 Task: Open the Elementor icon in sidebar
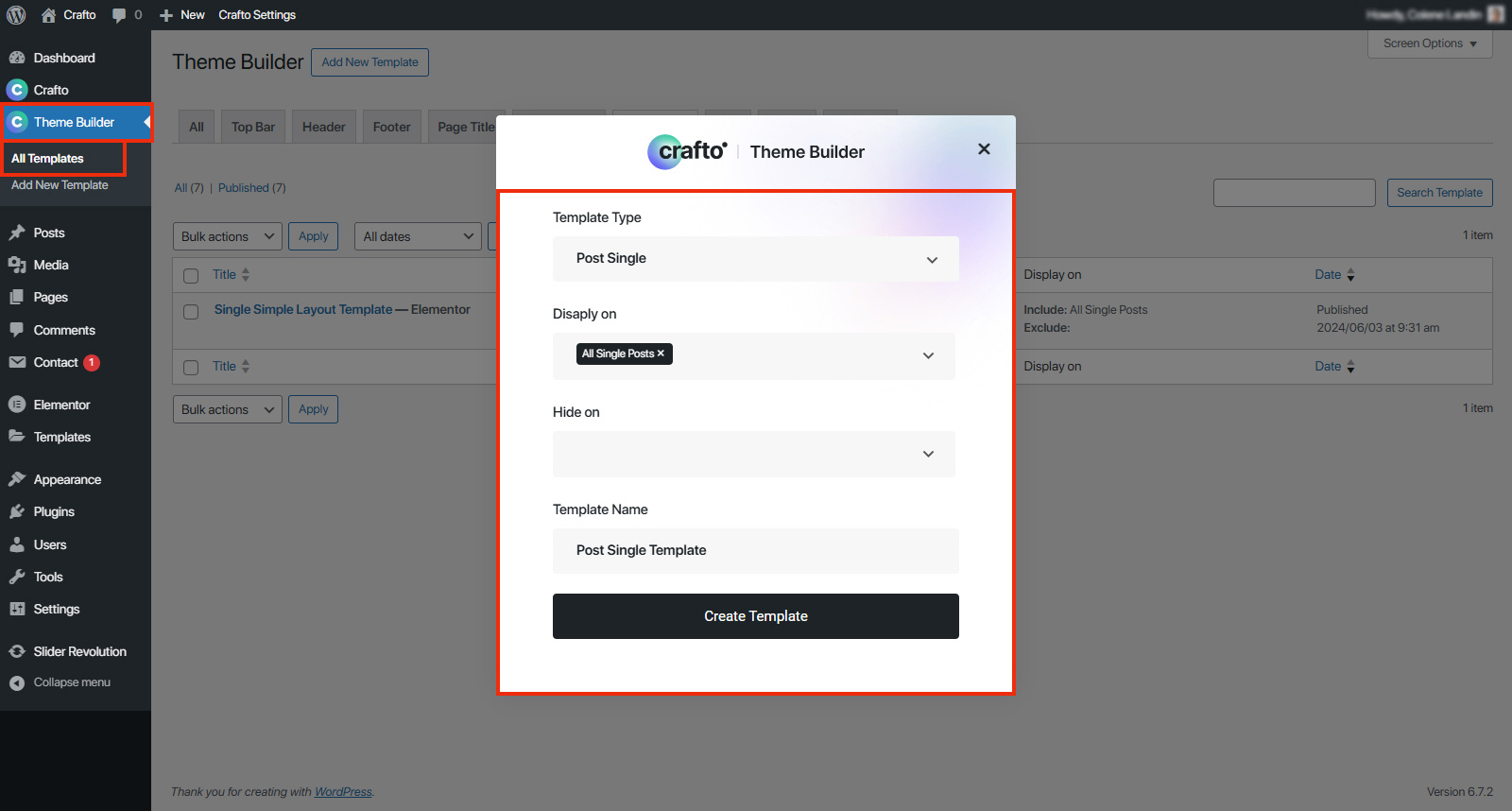click(x=17, y=405)
